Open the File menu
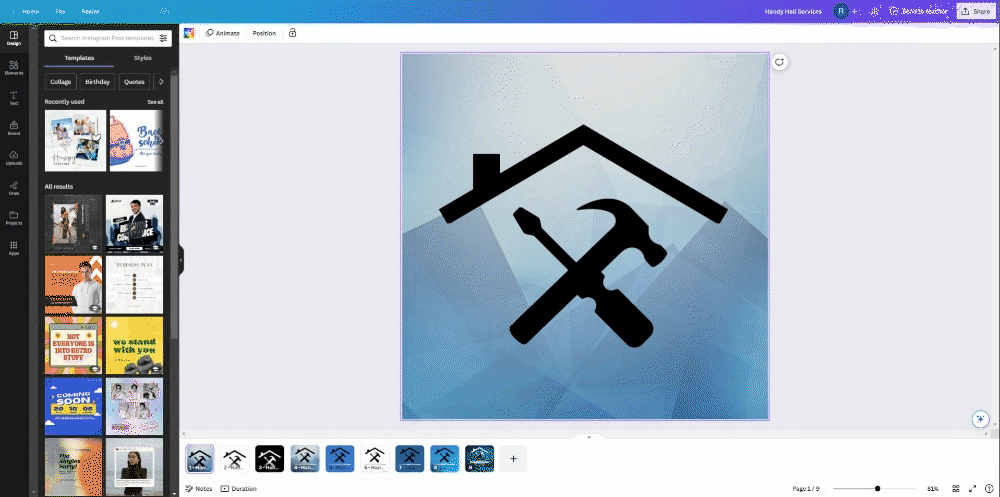 (x=60, y=11)
